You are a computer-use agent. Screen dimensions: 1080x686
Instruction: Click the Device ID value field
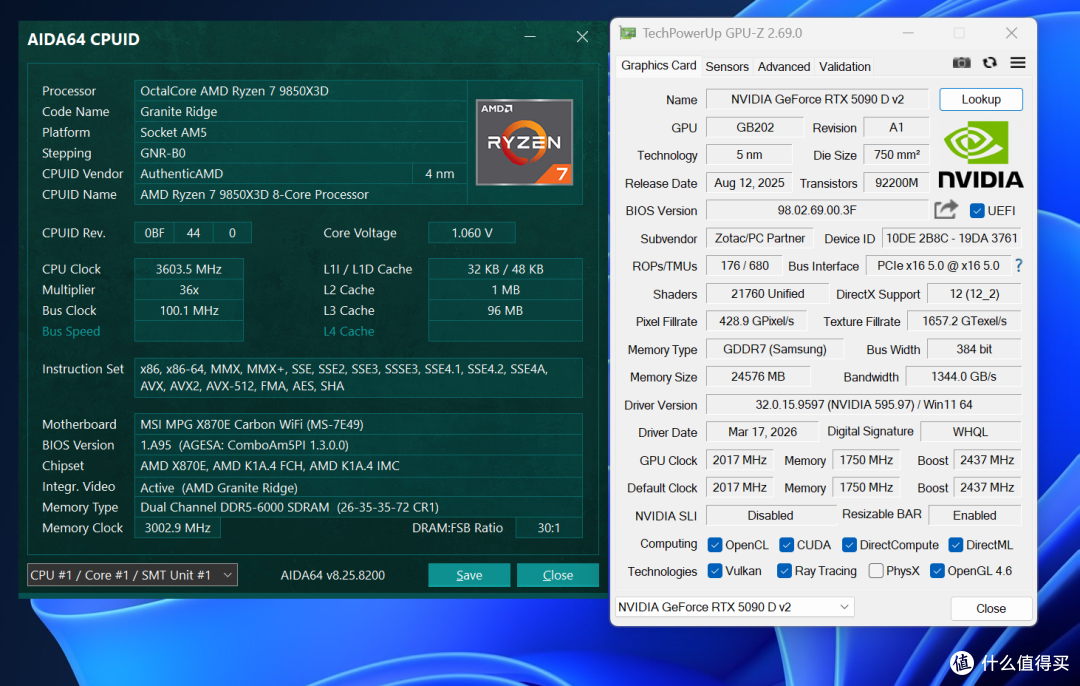951,238
